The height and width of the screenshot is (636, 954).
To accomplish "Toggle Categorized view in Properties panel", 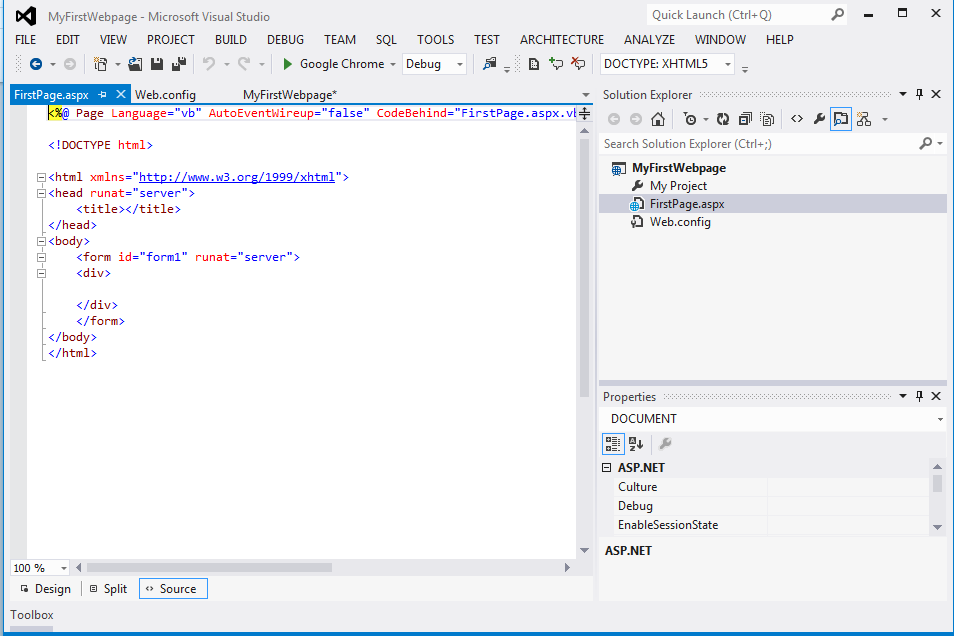I will coord(612,444).
